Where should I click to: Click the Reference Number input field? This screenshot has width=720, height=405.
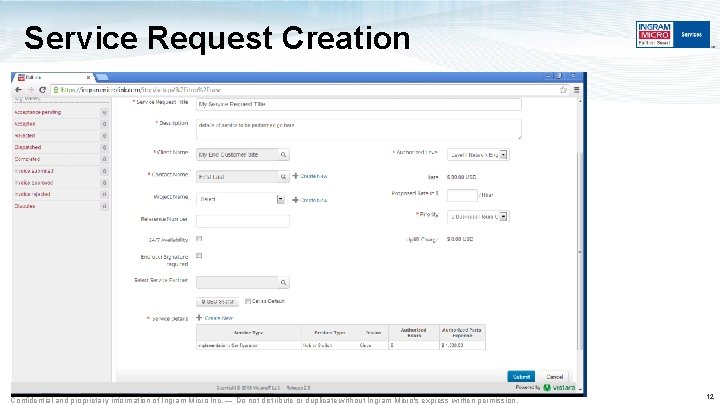[242, 221]
